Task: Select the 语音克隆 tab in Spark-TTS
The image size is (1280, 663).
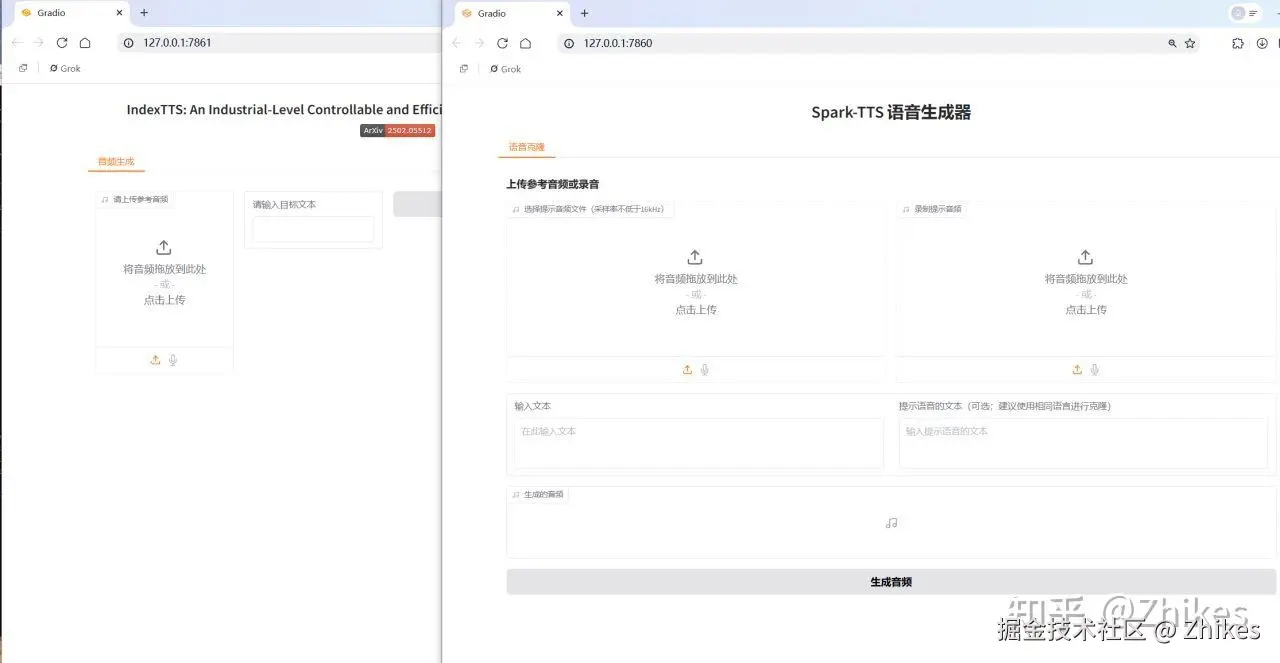Action: coord(526,147)
